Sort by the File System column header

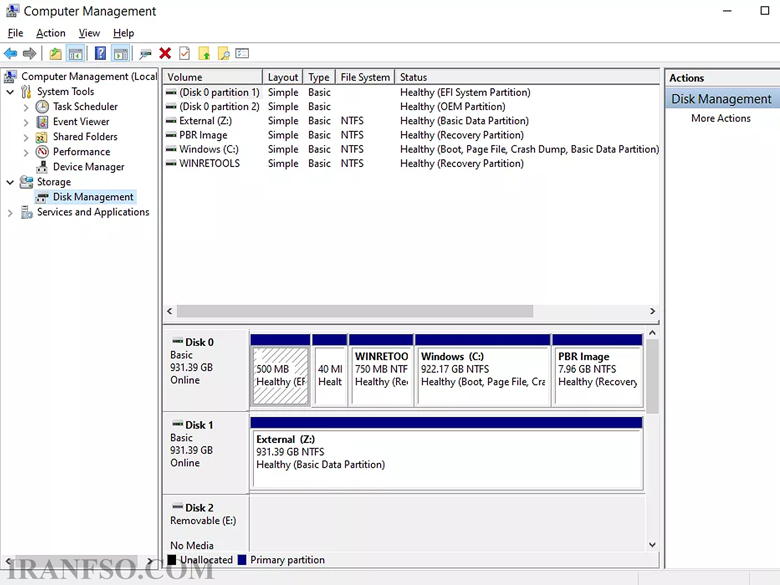coord(365,77)
